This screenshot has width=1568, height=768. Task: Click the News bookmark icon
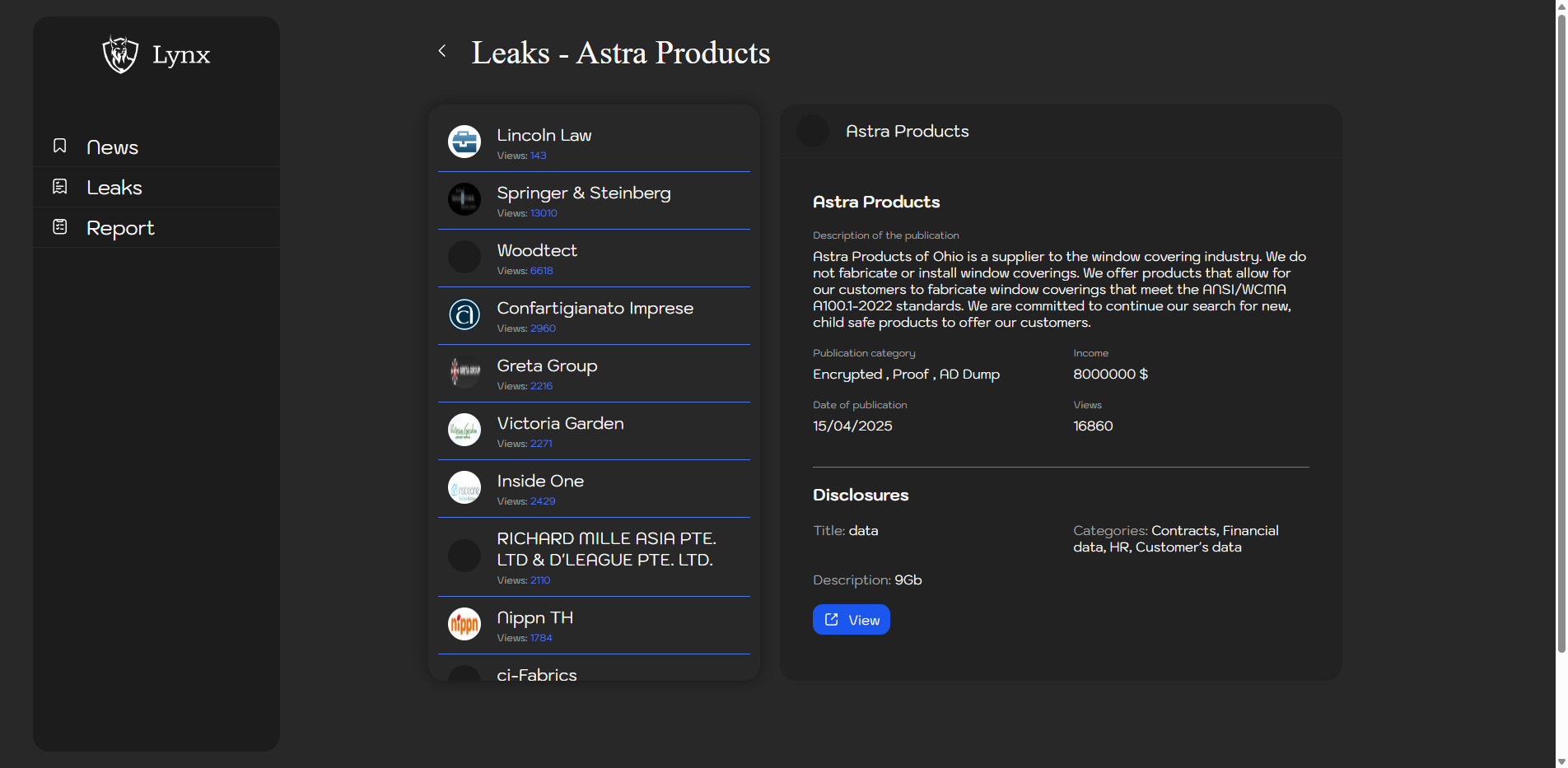[60, 146]
